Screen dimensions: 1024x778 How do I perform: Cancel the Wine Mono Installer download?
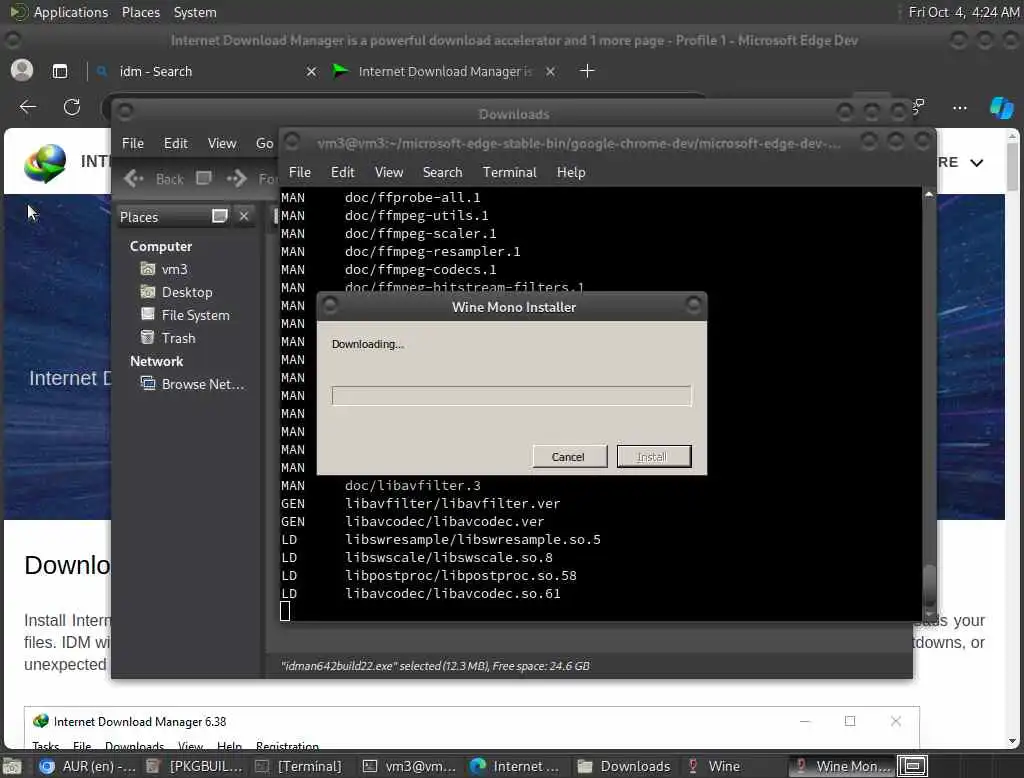coord(569,457)
